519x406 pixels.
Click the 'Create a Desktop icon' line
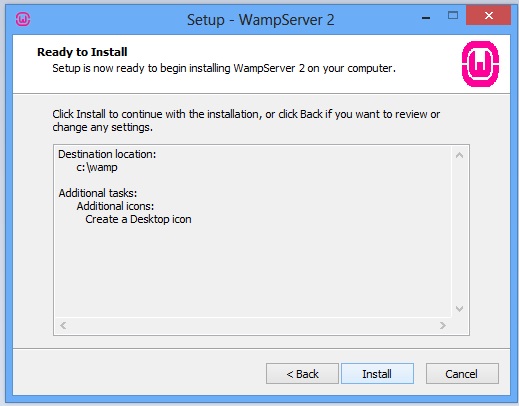click(x=138, y=219)
